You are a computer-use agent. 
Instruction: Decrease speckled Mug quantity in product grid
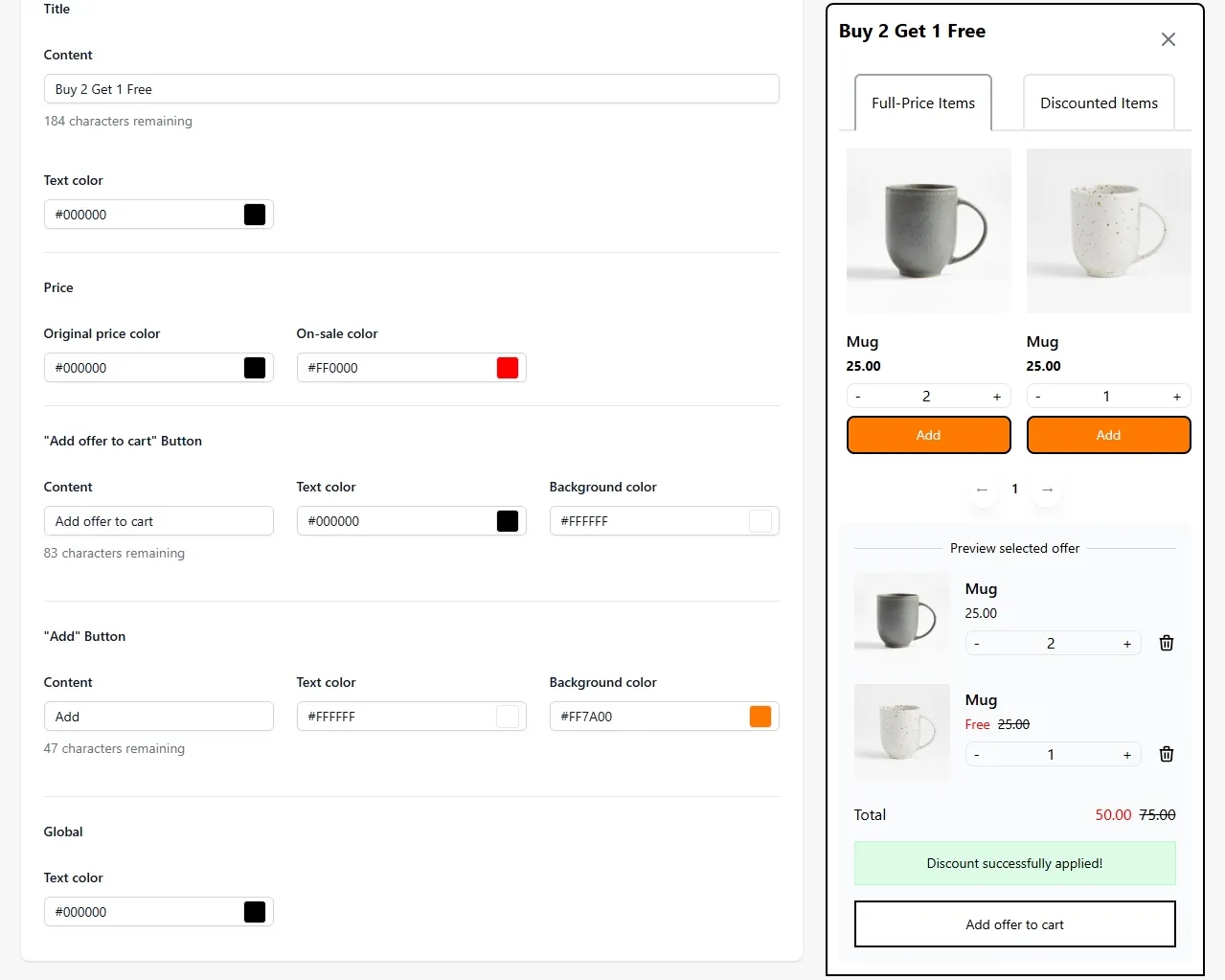1038,397
